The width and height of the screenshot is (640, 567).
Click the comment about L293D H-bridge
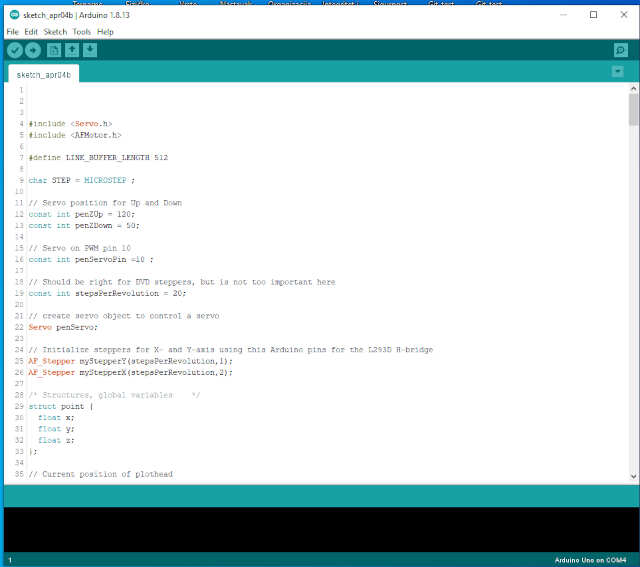click(231, 350)
